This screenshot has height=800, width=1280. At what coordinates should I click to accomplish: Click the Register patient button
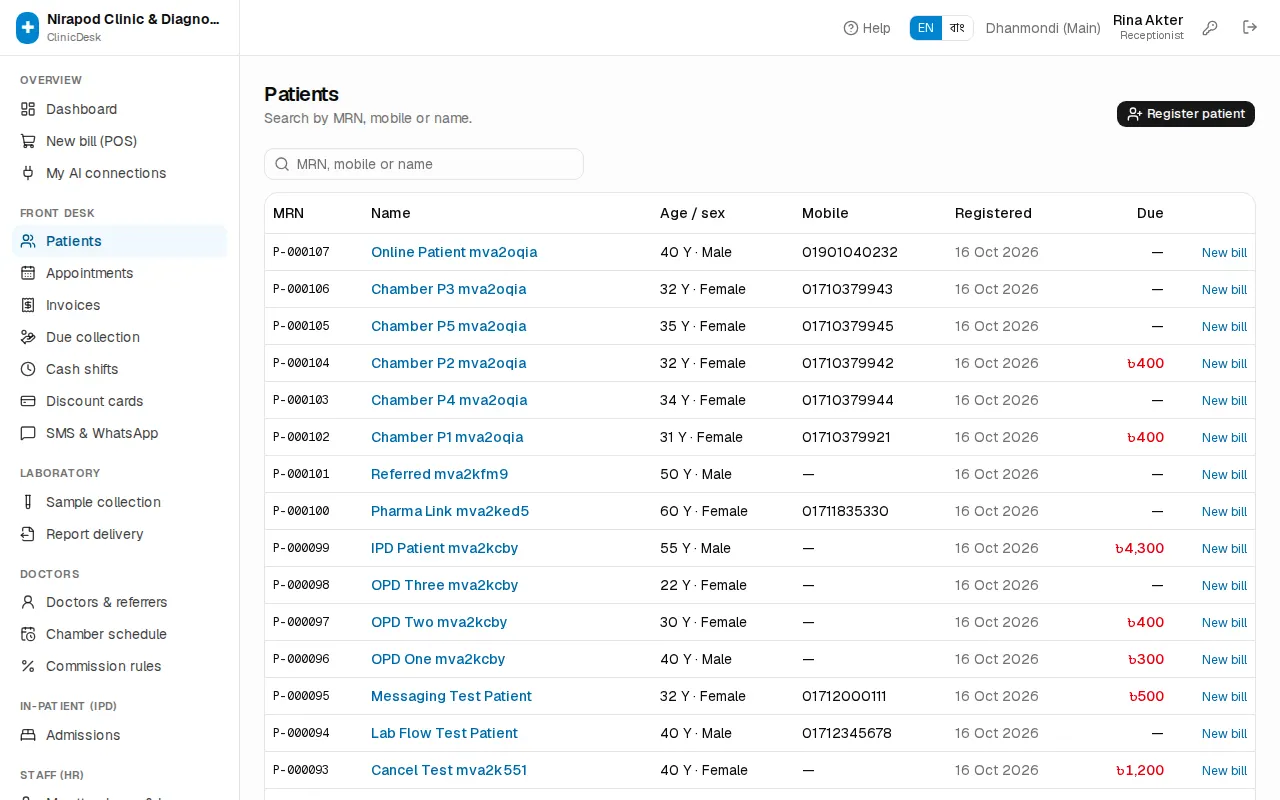click(1186, 114)
